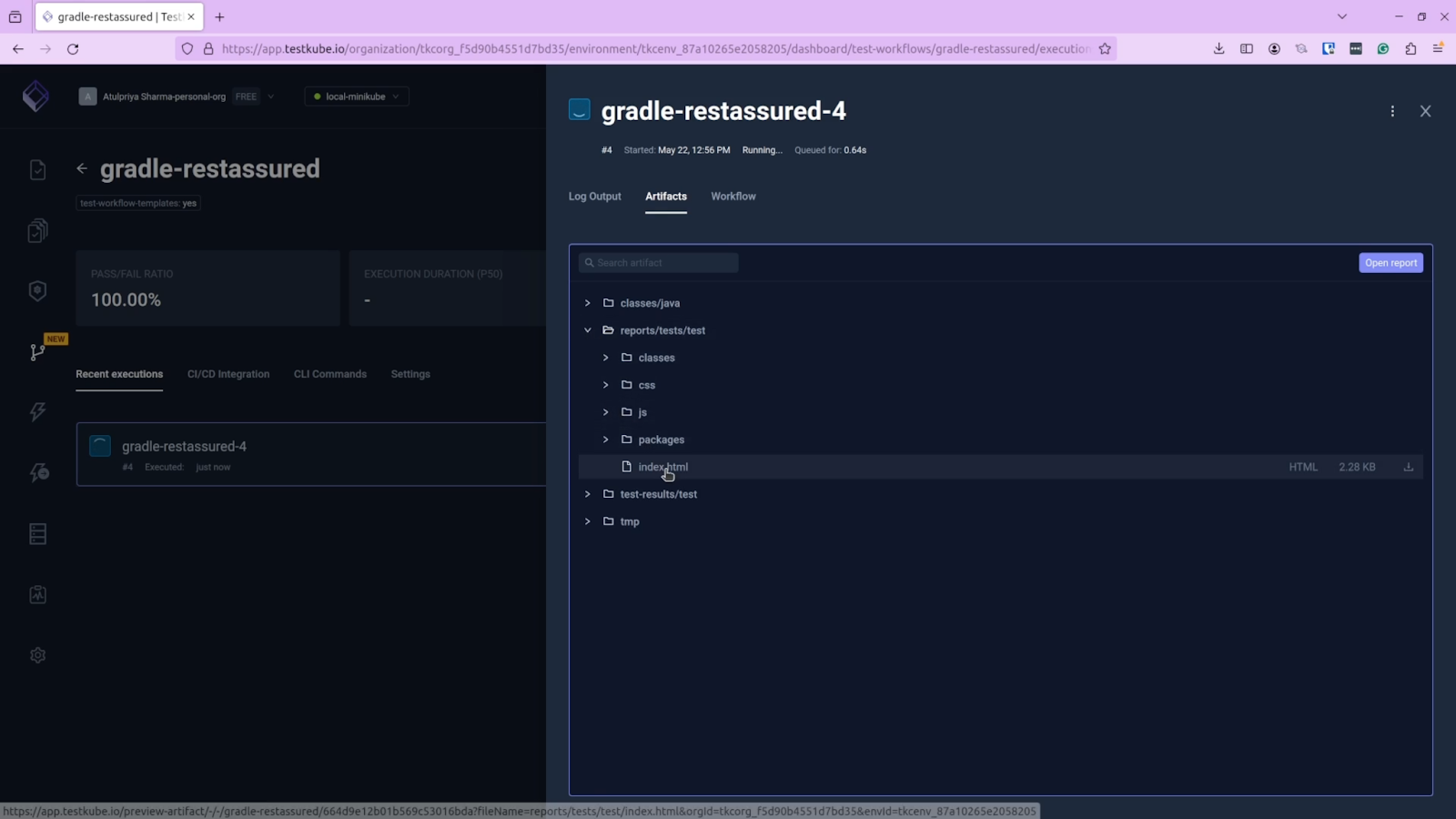This screenshot has height=819, width=1456.
Task: Open the clipboard chart icon in sidebar
Action: click(37, 594)
